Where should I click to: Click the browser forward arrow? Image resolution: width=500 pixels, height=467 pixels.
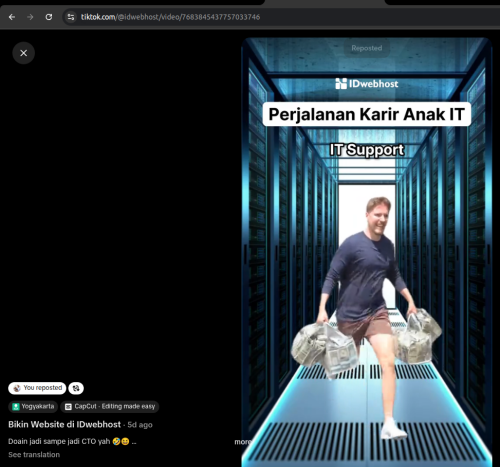click(30, 17)
